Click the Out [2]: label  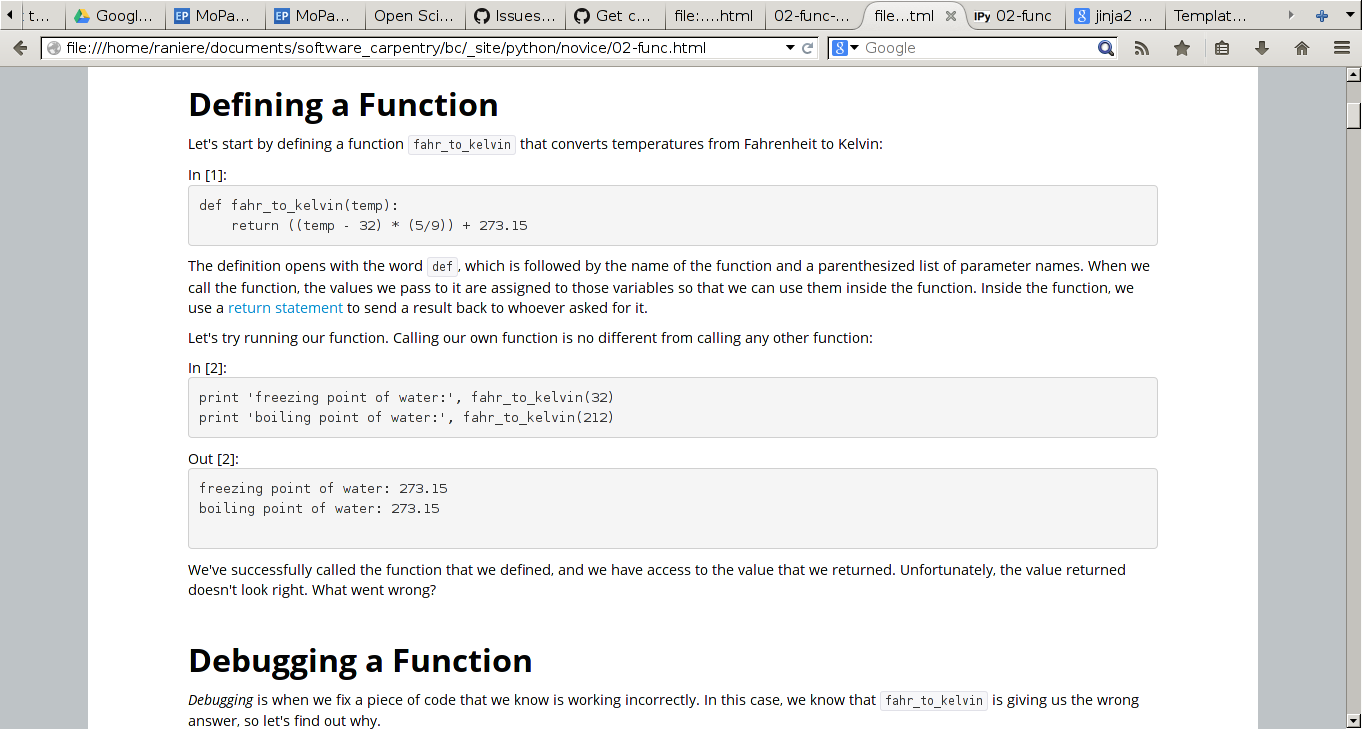(213, 459)
